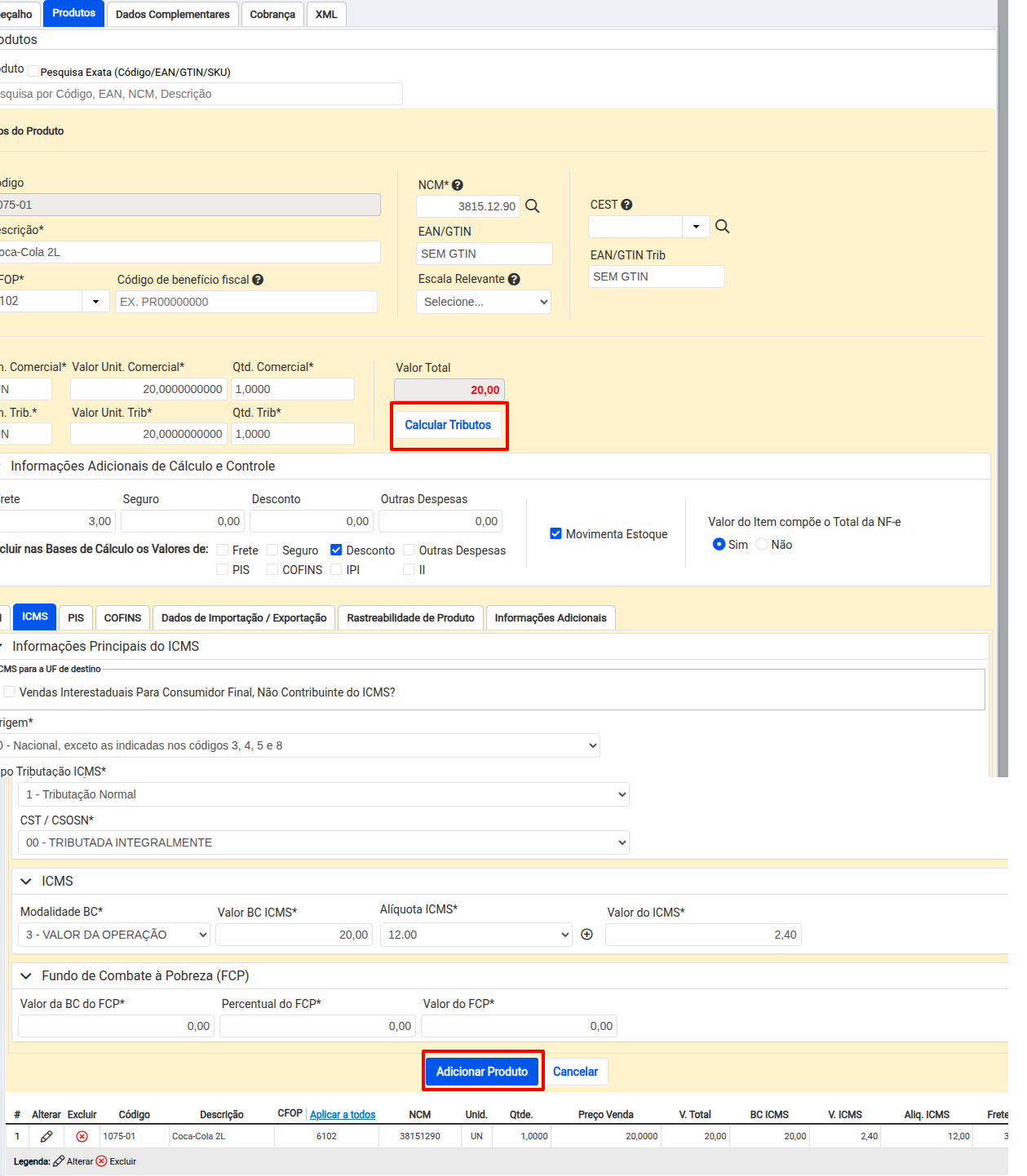Screen dimensions: 1027x1176
Task: Click the CEST search magnifier icon
Action: tap(722, 227)
